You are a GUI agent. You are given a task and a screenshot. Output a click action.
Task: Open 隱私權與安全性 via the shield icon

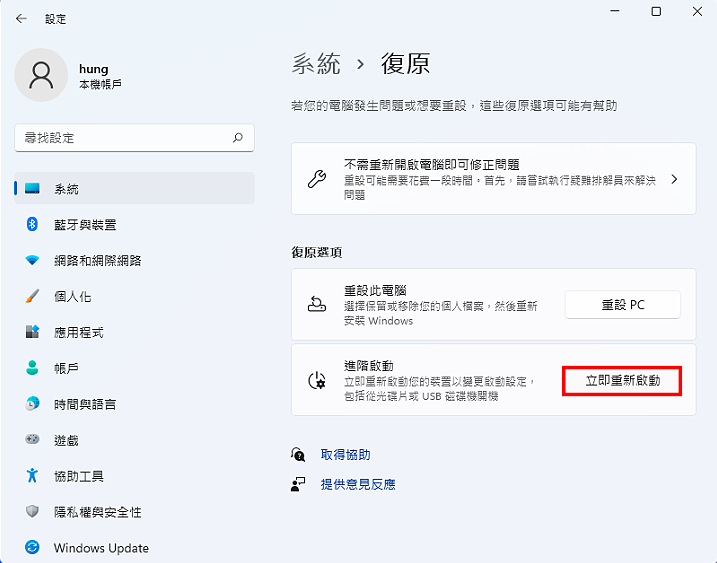pos(32,511)
